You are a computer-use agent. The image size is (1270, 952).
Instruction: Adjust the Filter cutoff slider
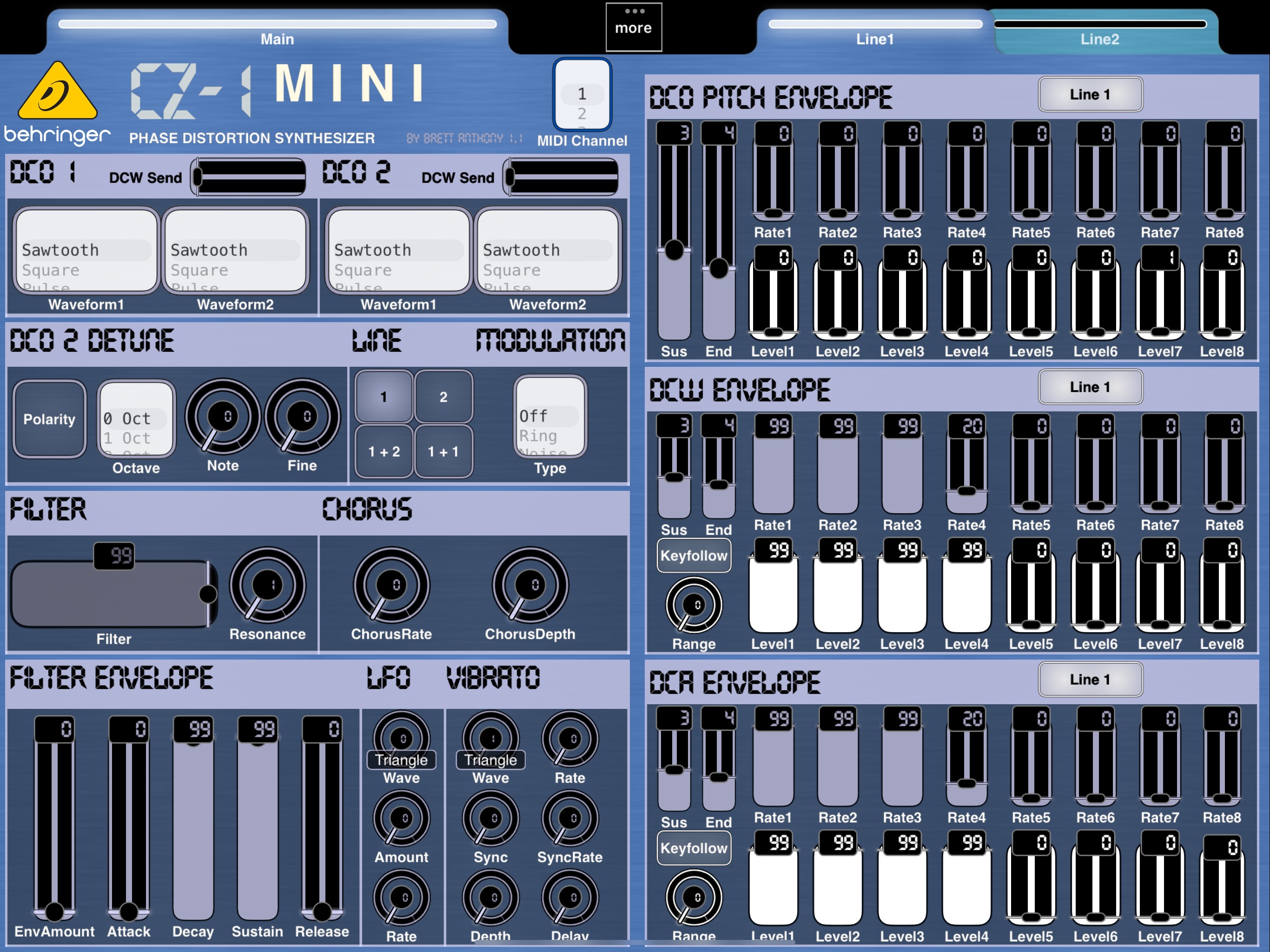pyautogui.click(x=114, y=594)
